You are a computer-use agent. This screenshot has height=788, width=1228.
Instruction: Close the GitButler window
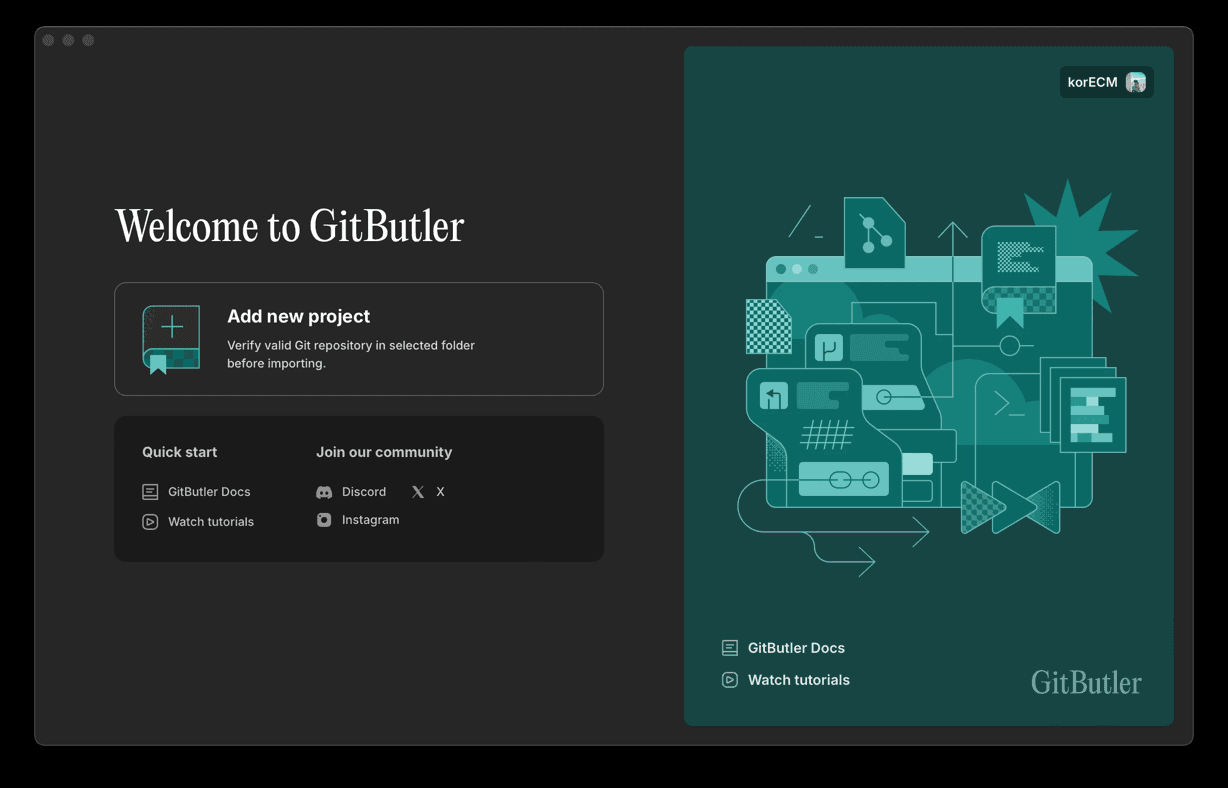click(48, 40)
